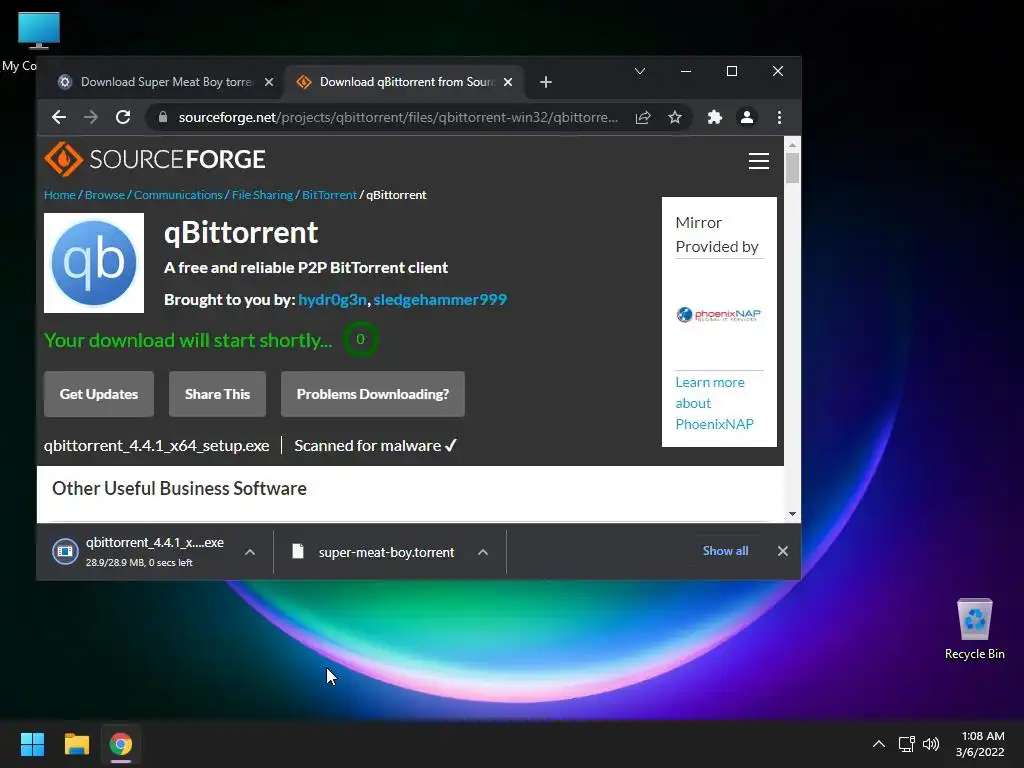Click Problems Downloading? button

click(x=373, y=394)
